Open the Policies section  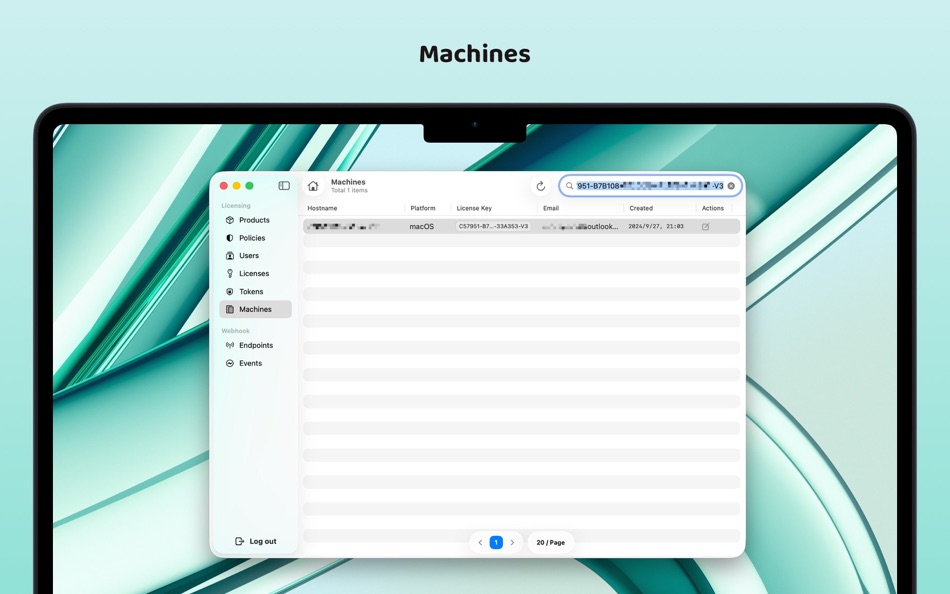[254, 238]
